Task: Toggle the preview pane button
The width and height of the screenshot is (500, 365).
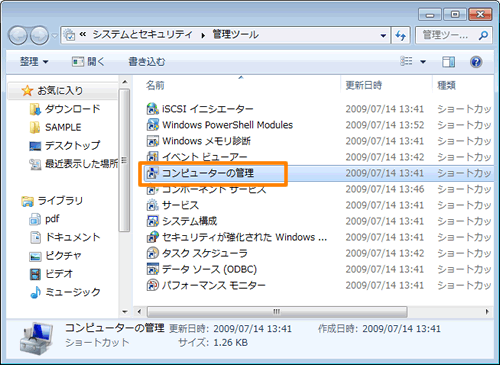Action: tap(448, 62)
